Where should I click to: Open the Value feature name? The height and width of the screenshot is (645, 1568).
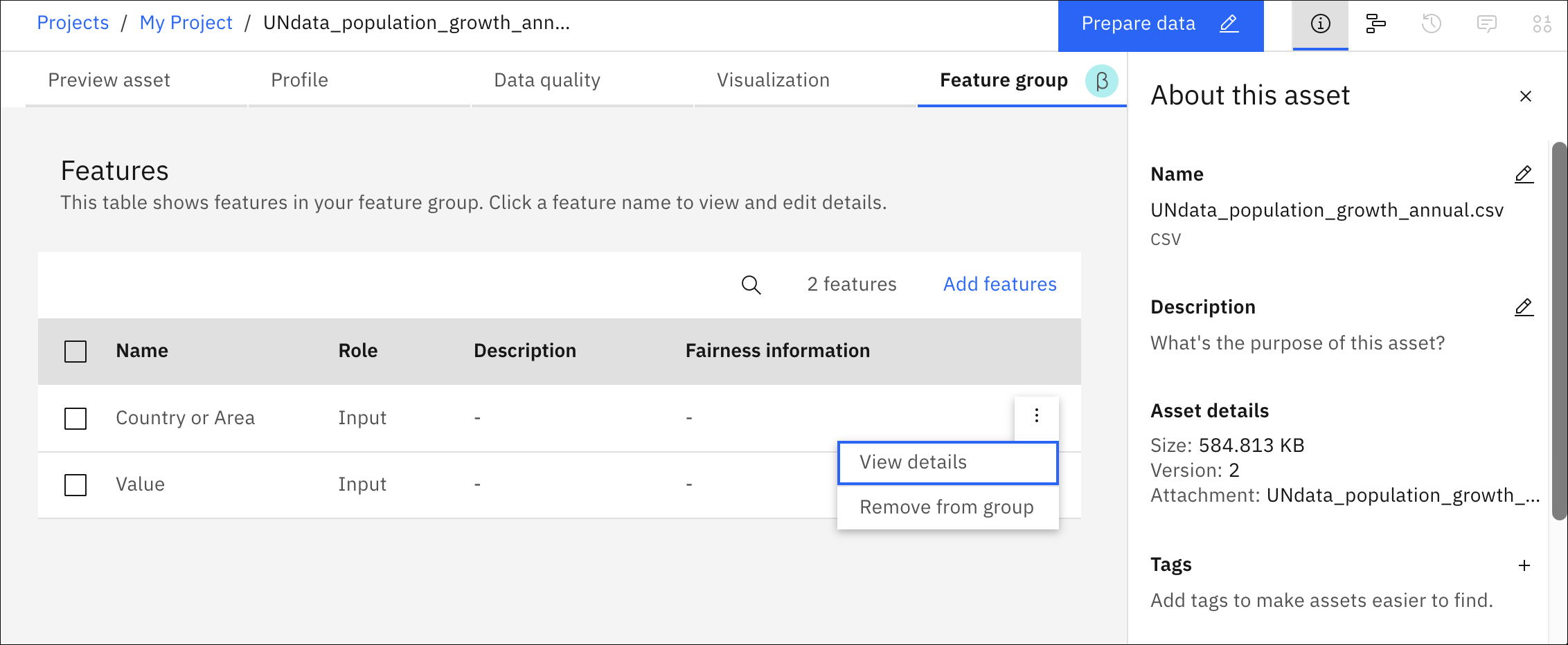(140, 484)
